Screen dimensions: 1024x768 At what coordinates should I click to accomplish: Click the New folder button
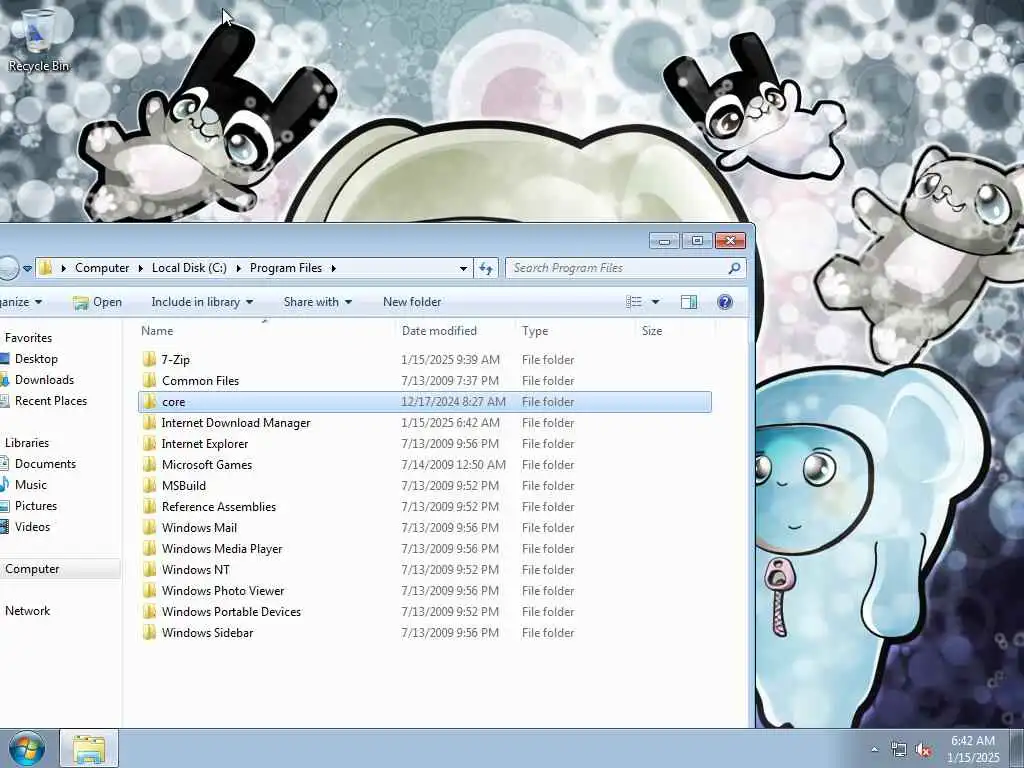tap(412, 302)
